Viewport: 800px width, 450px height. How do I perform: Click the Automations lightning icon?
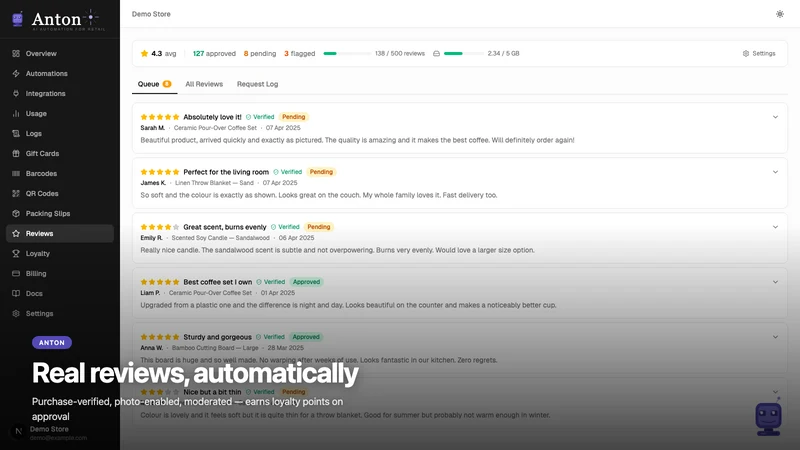pyautogui.click(x=16, y=73)
